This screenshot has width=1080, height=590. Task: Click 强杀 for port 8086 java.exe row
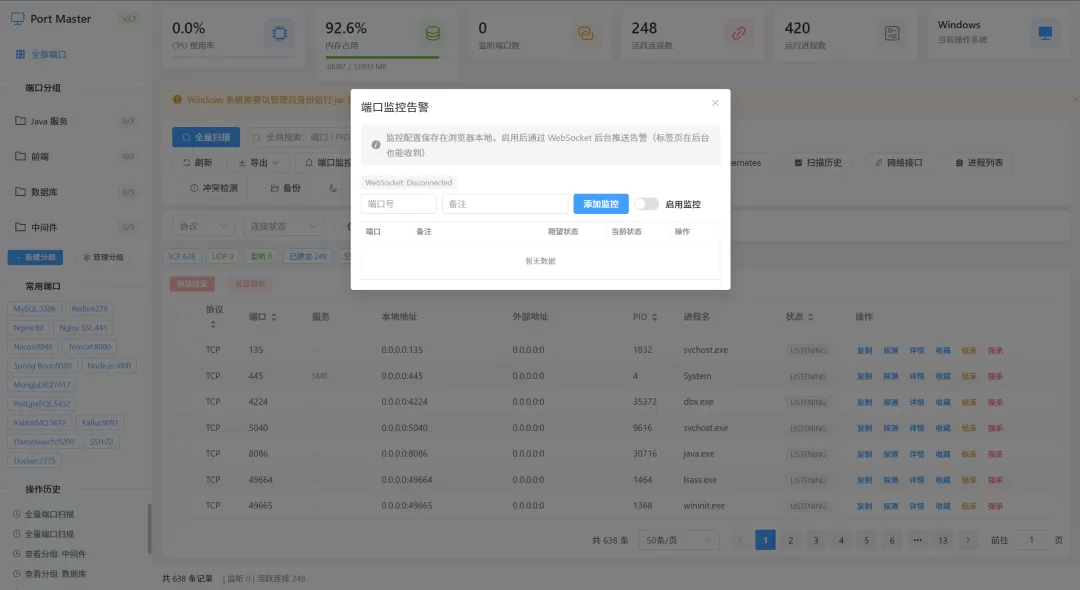[x=995, y=454]
